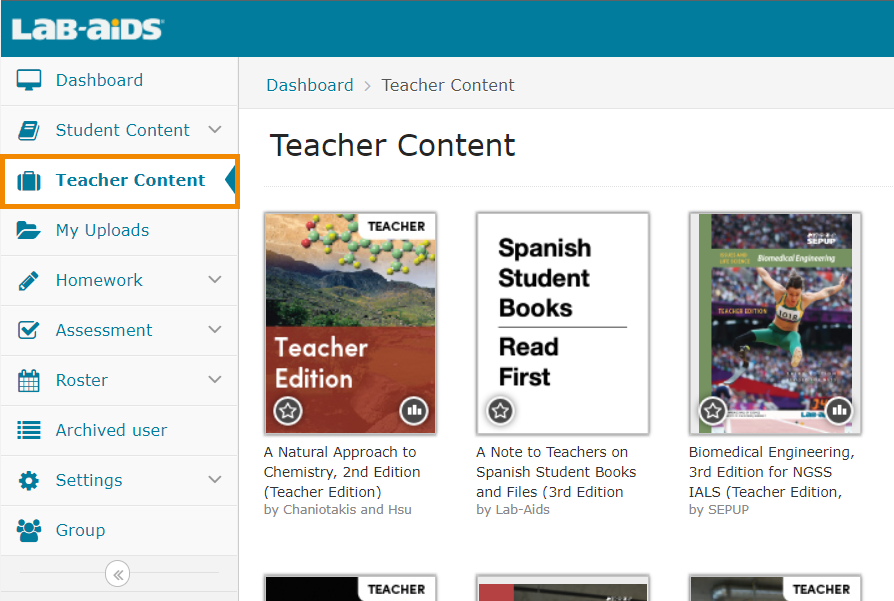Open Archived user menu item
This screenshot has width=894, height=601.
point(111,430)
